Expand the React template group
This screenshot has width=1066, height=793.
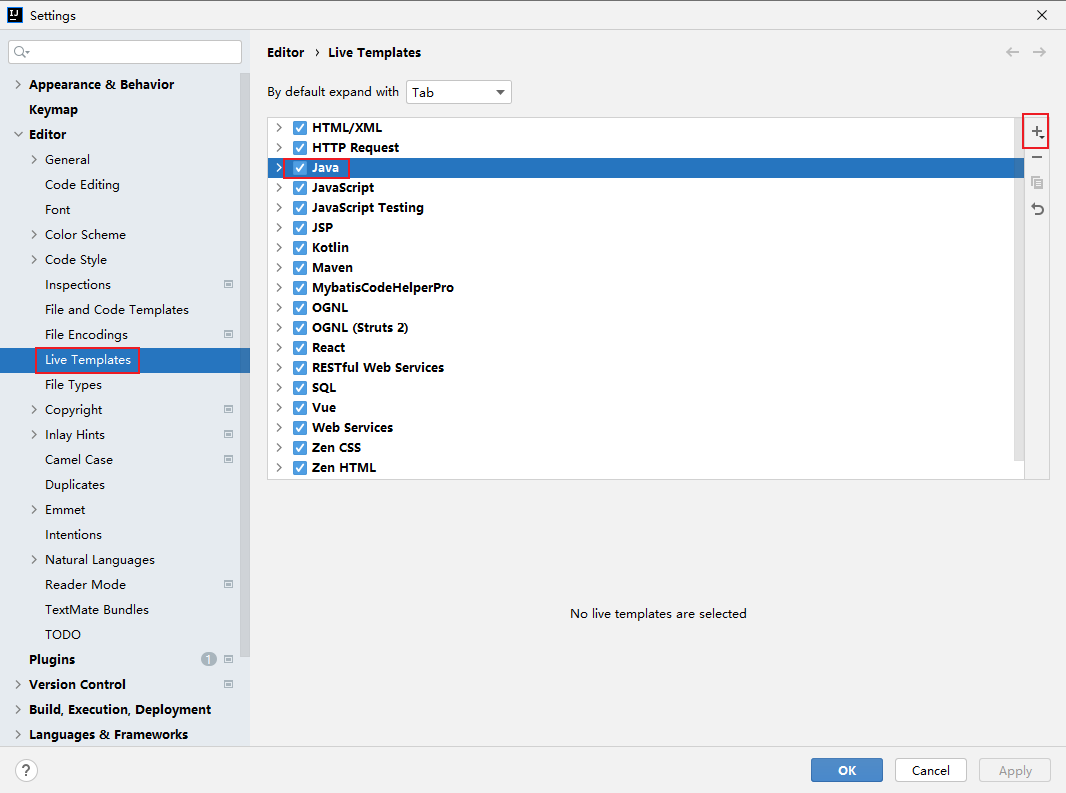[x=279, y=348]
